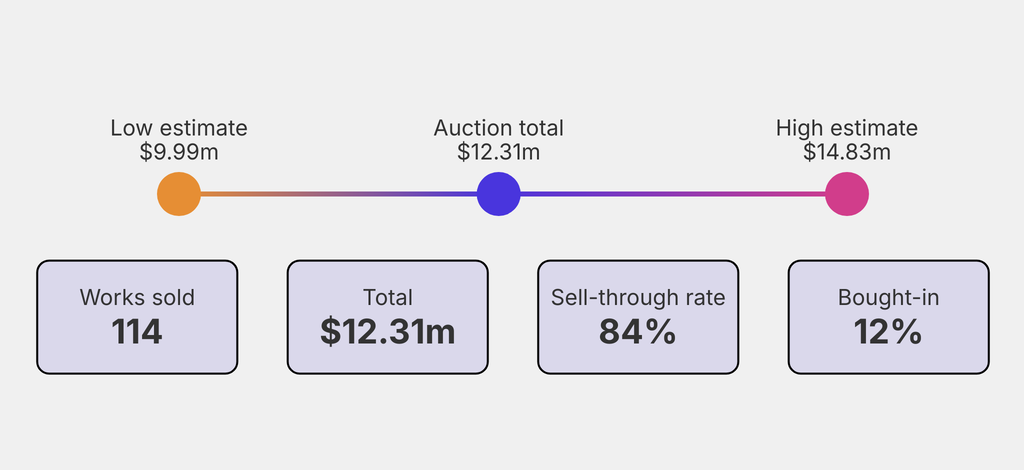Click the empty space below the Bought-in card

889,420
